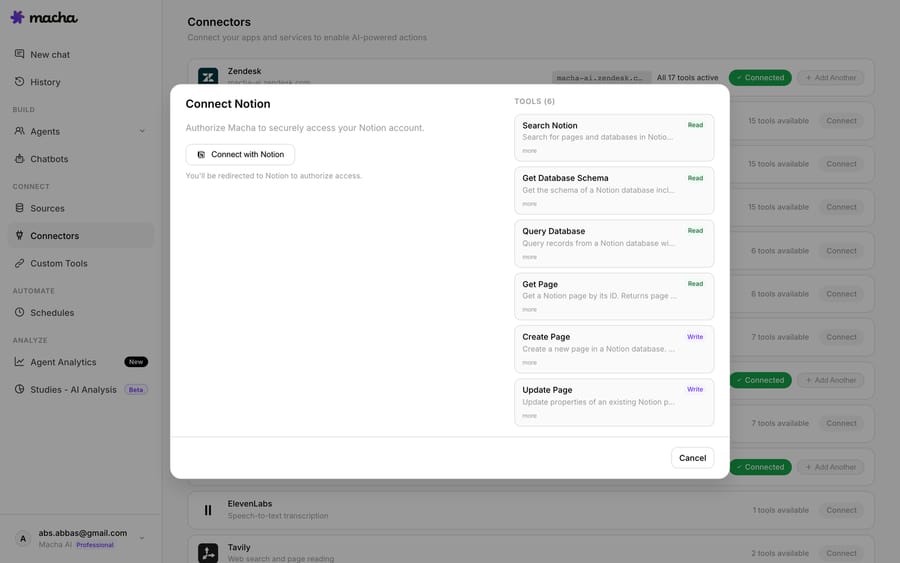Open Schedules page

[x=81, y=313]
